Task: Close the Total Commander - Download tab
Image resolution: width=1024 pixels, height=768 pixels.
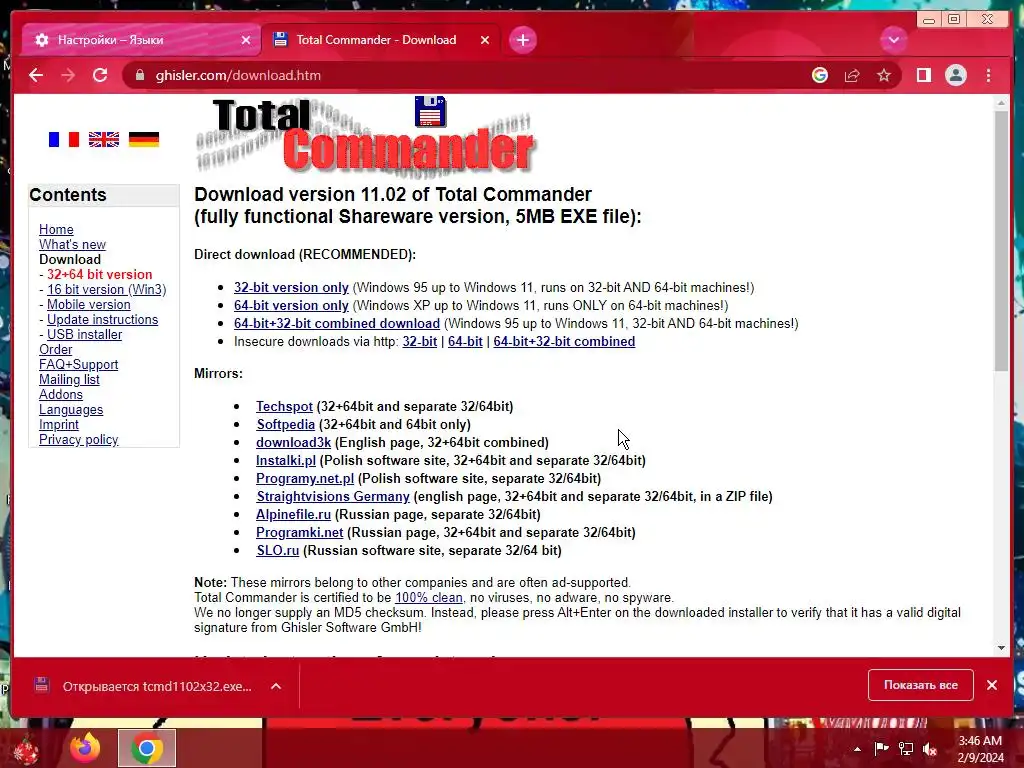Action: (485, 40)
